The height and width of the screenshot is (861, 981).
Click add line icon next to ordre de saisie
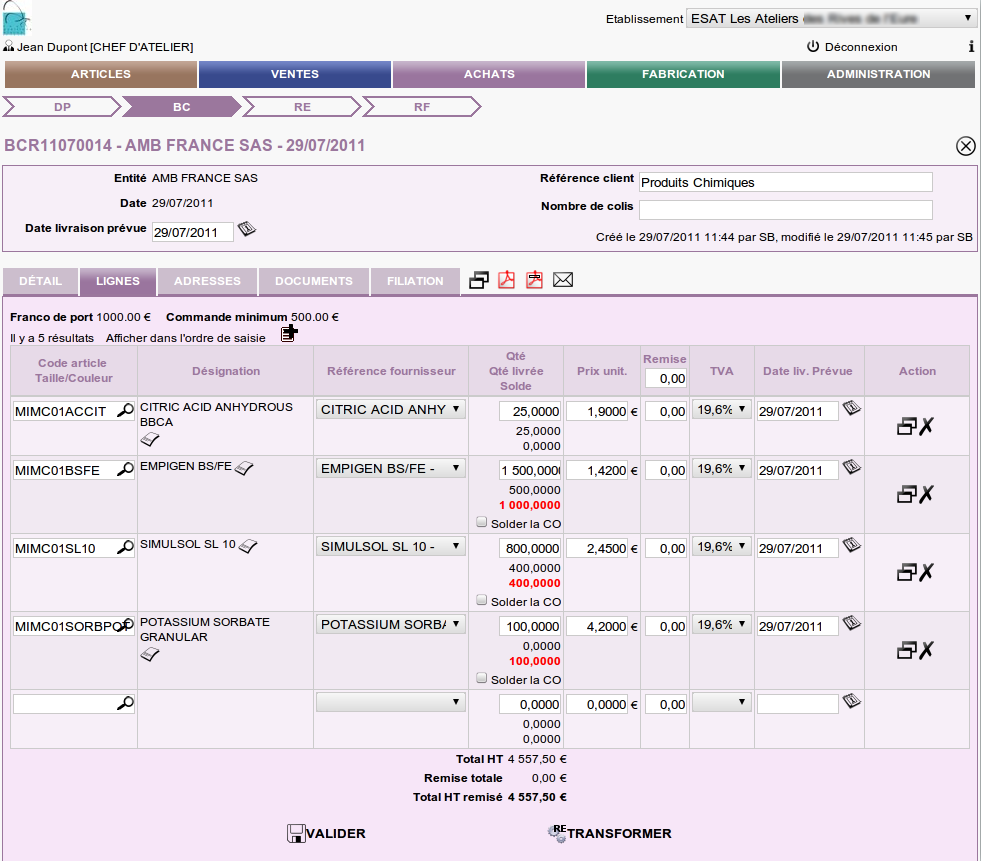tap(289, 333)
